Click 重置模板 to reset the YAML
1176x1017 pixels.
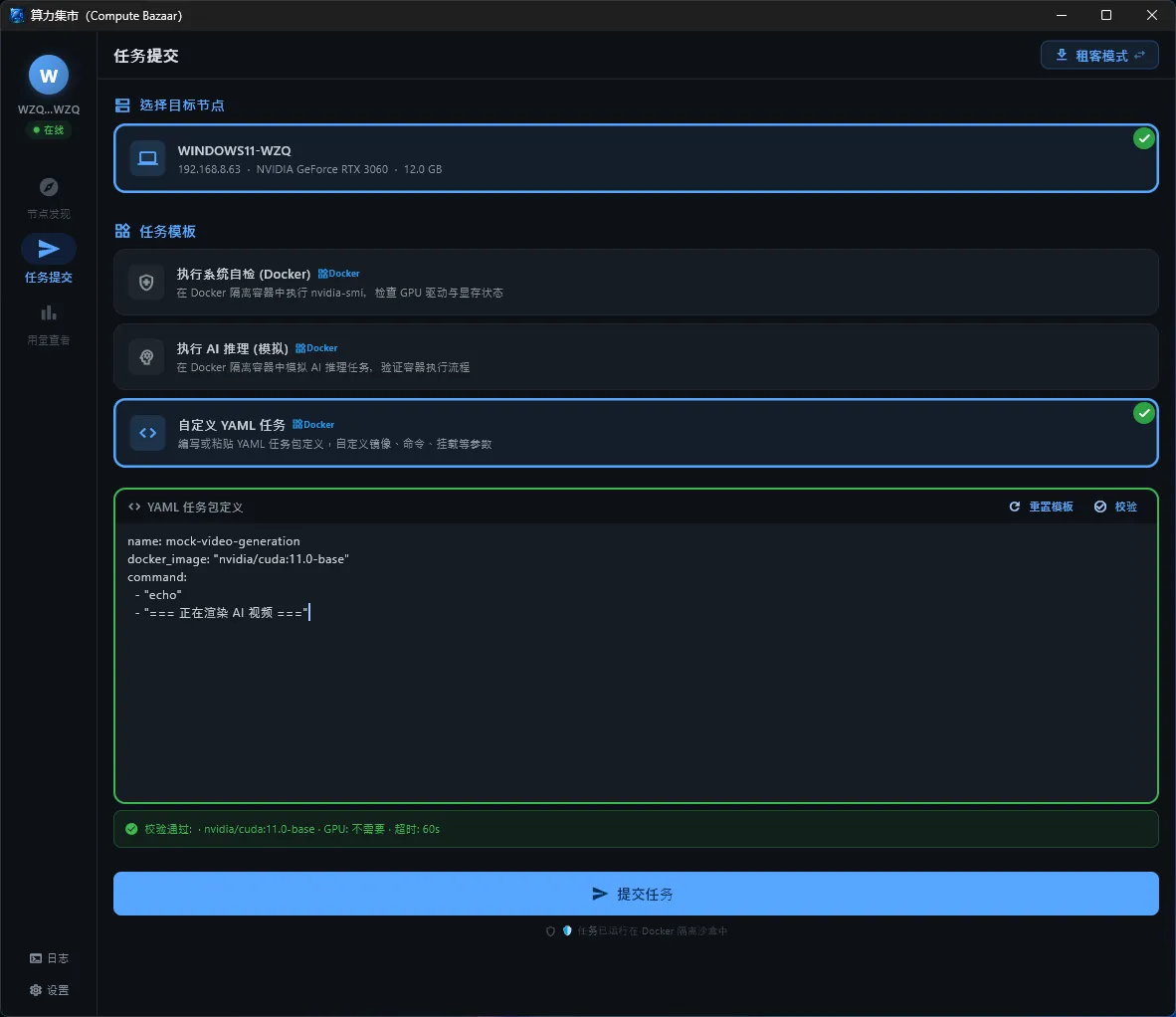[1041, 507]
